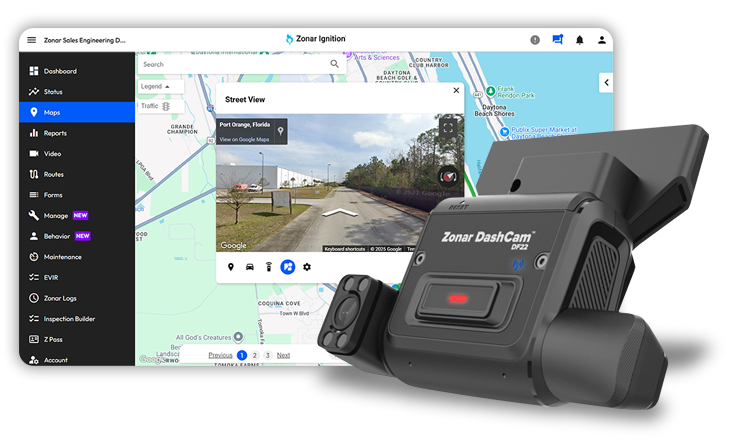Screen dimensions: 750x440
Task: Click the alert exclamation icon
Action: pos(535,40)
